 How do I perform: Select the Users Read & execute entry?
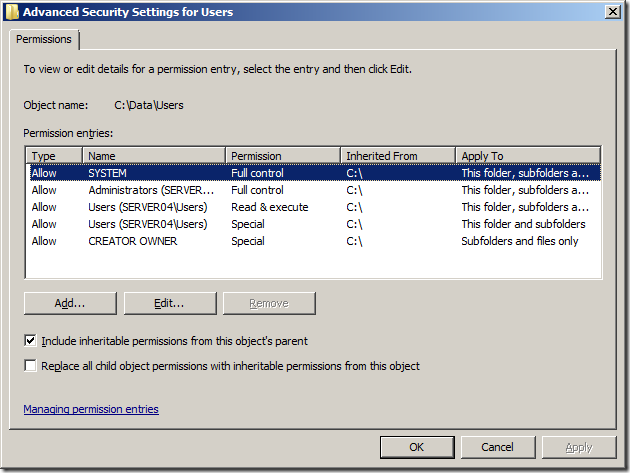click(147, 207)
